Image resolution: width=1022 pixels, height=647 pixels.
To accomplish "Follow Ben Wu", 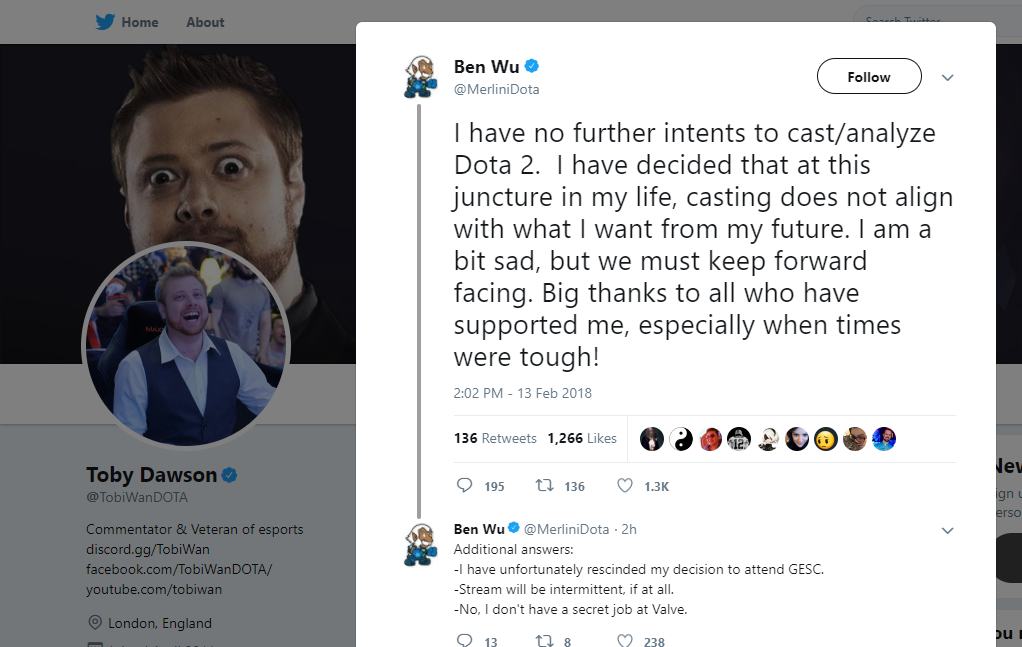I will (868, 77).
